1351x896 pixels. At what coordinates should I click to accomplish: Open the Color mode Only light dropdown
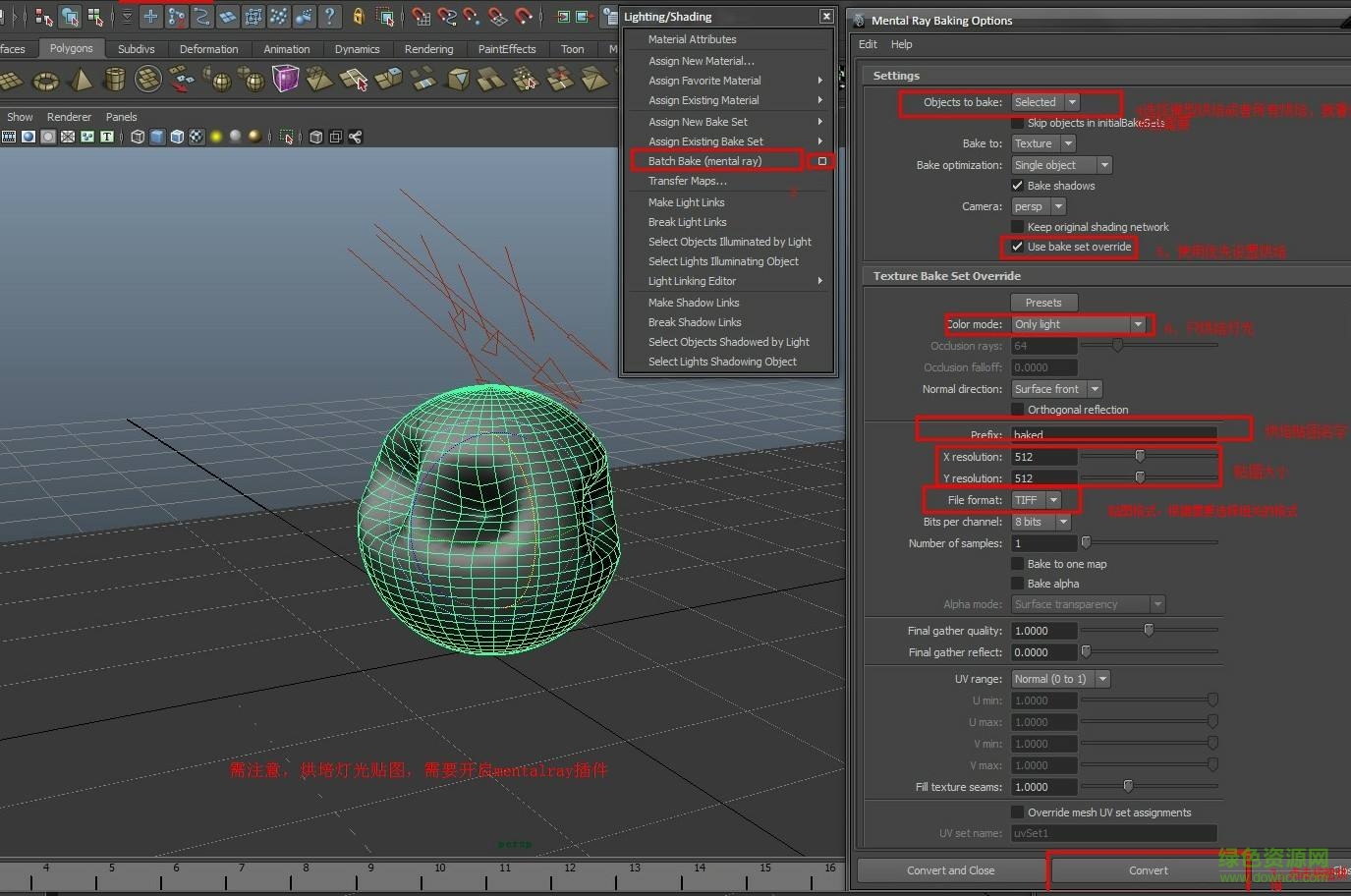click(1139, 324)
